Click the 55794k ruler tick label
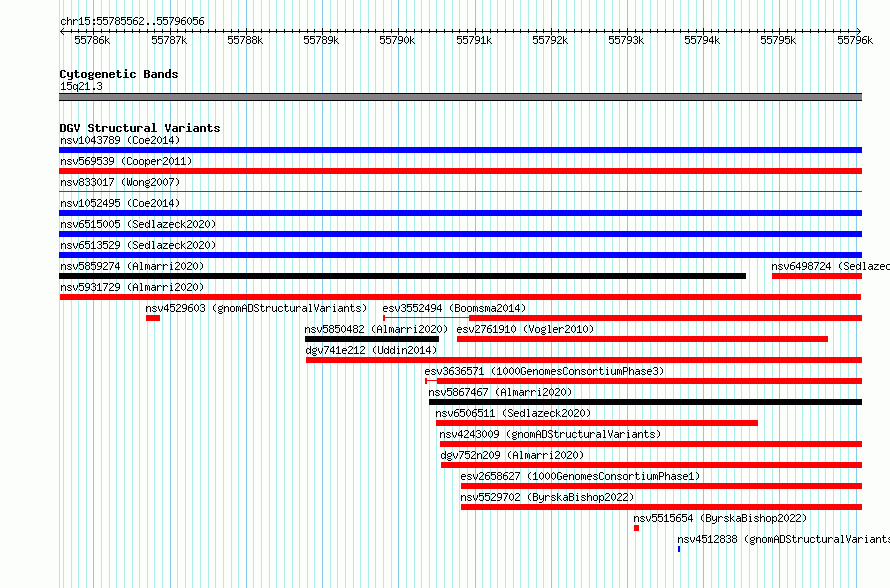 coord(702,40)
